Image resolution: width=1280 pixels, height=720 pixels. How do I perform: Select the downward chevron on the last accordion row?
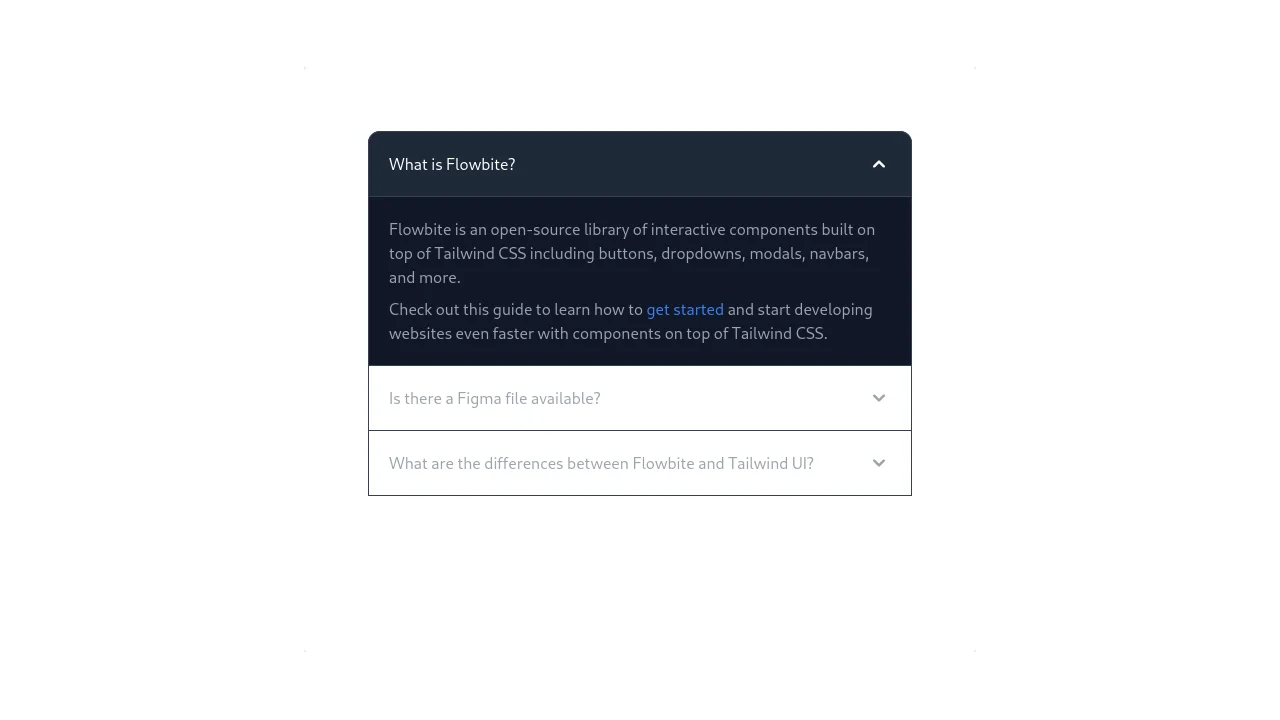pos(879,463)
